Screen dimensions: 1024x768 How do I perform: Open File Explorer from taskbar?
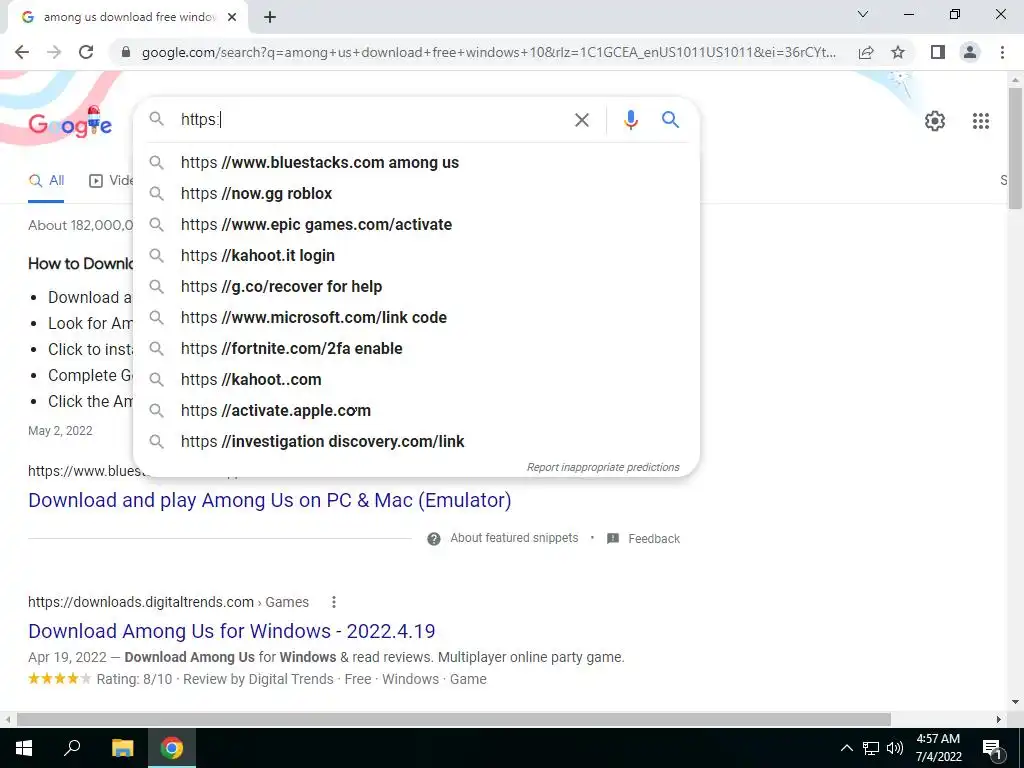tap(122, 748)
